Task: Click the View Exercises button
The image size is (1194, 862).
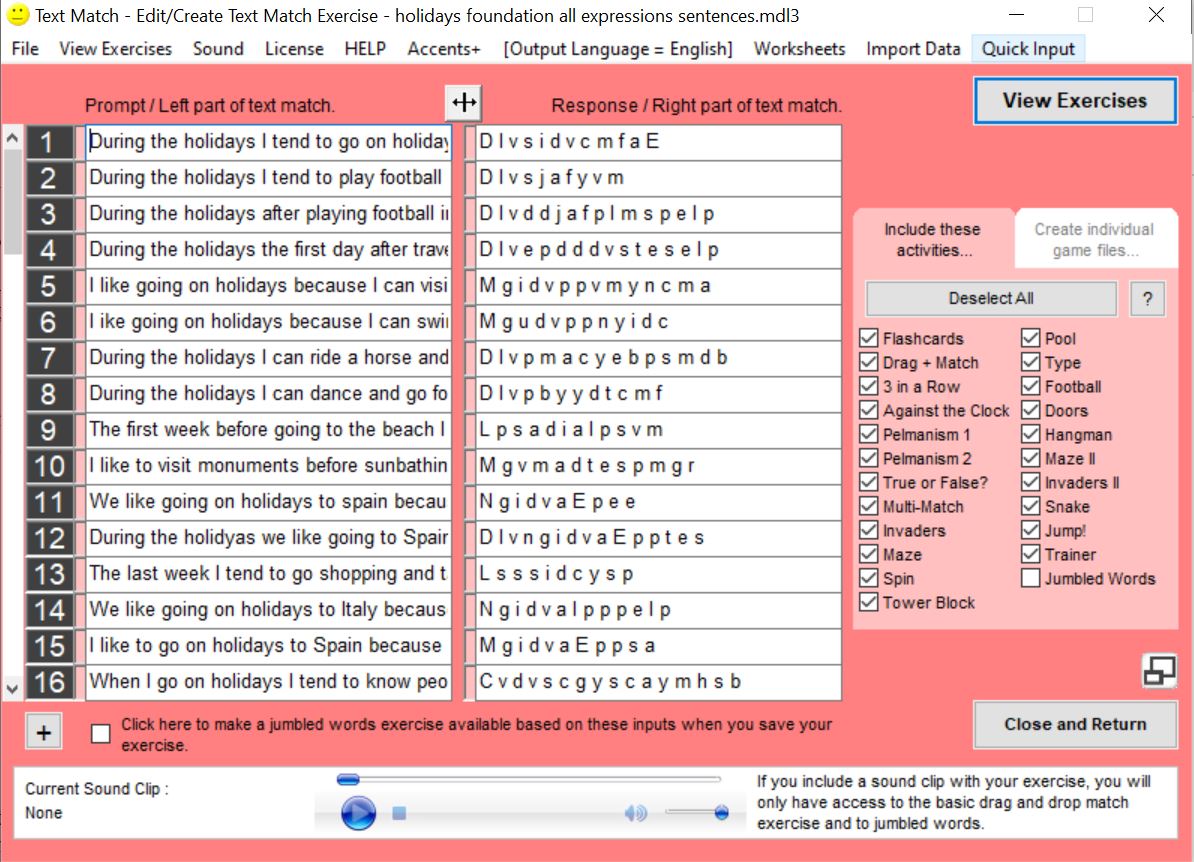Action: [1074, 100]
